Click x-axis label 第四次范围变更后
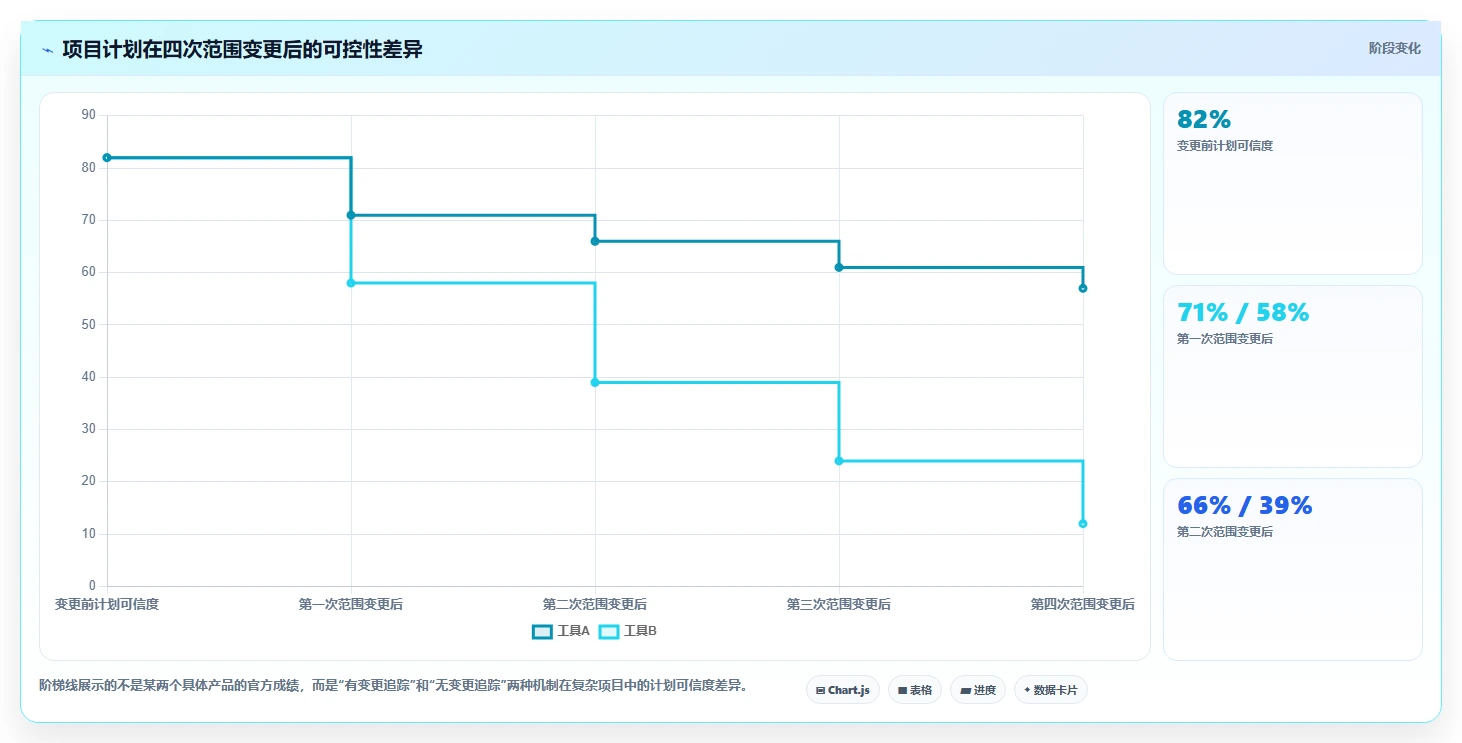 (1083, 604)
